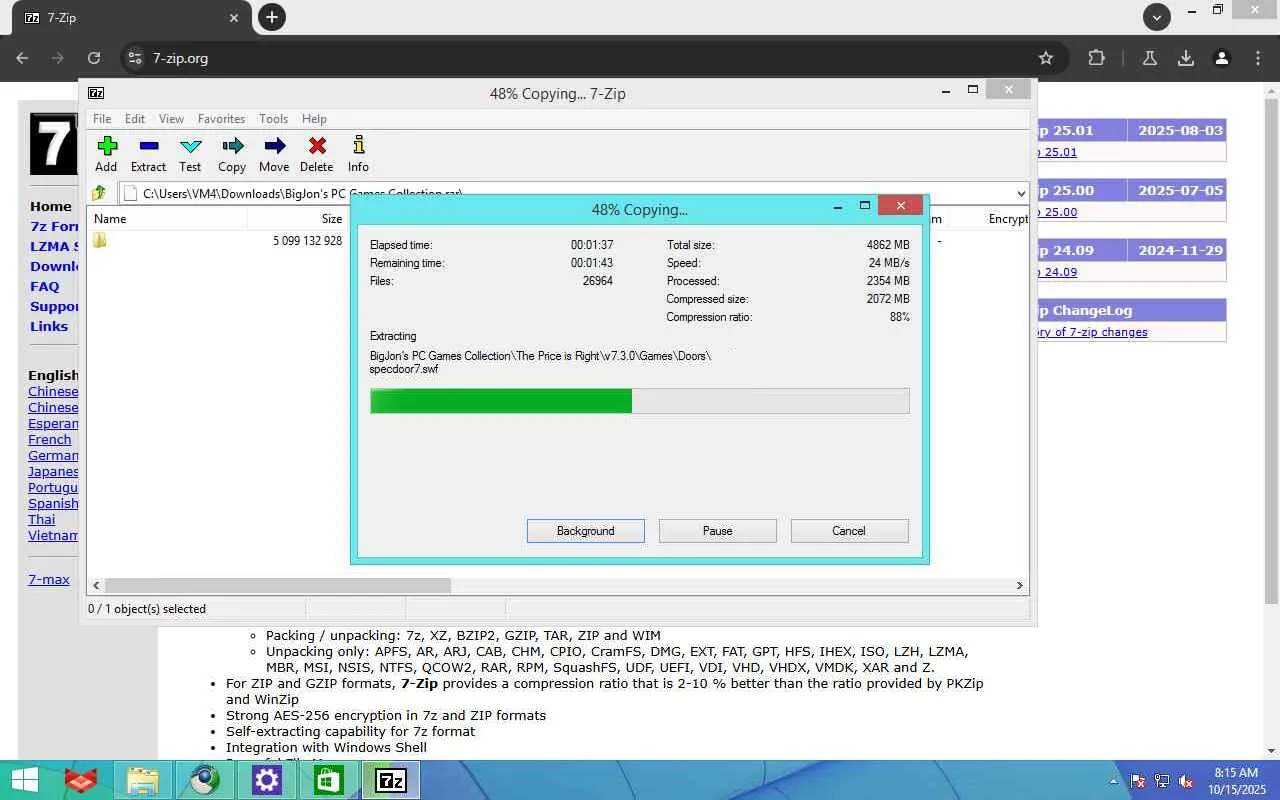This screenshot has height=800, width=1280.
Task: Open the Chrome profile avatar icon
Action: 1222,58
